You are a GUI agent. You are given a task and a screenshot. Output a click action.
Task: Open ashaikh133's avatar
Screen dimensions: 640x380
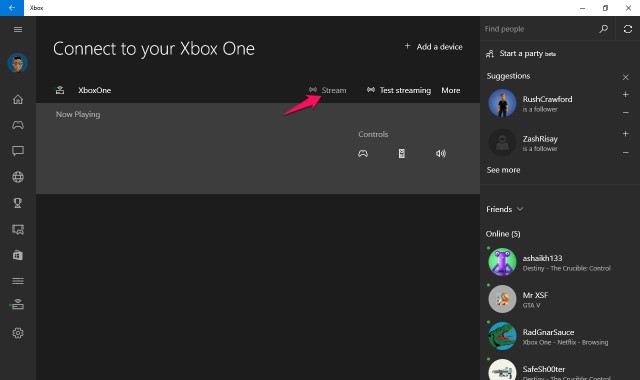coord(502,262)
